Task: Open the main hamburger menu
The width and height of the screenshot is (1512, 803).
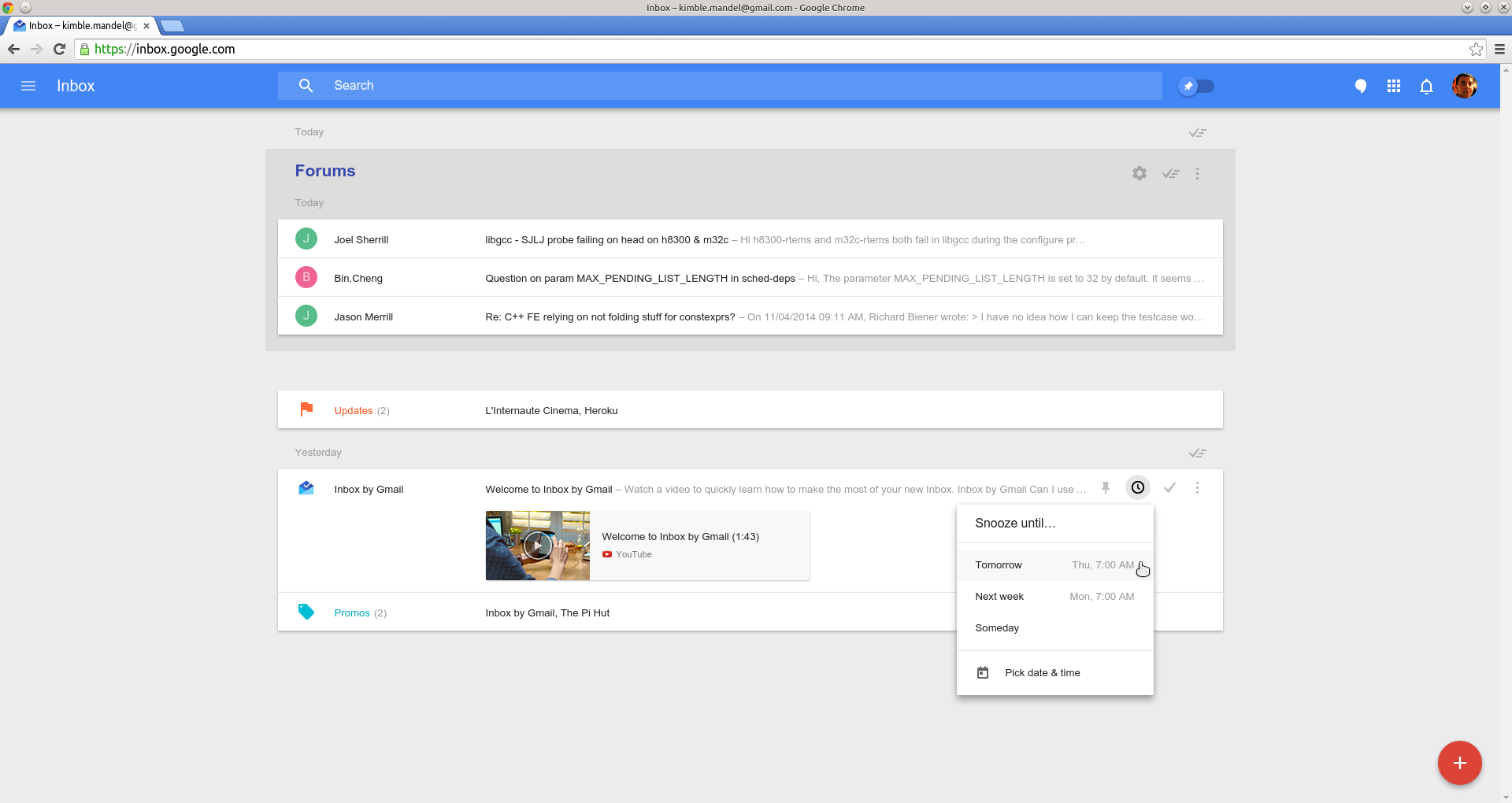Action: point(28,86)
